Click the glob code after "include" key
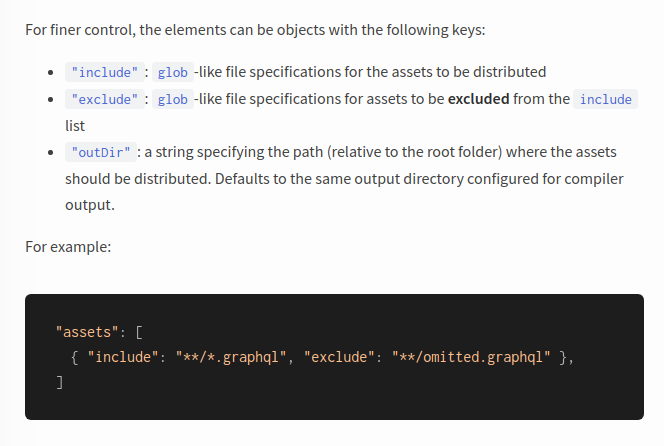The width and height of the screenshot is (664, 446). point(173,72)
